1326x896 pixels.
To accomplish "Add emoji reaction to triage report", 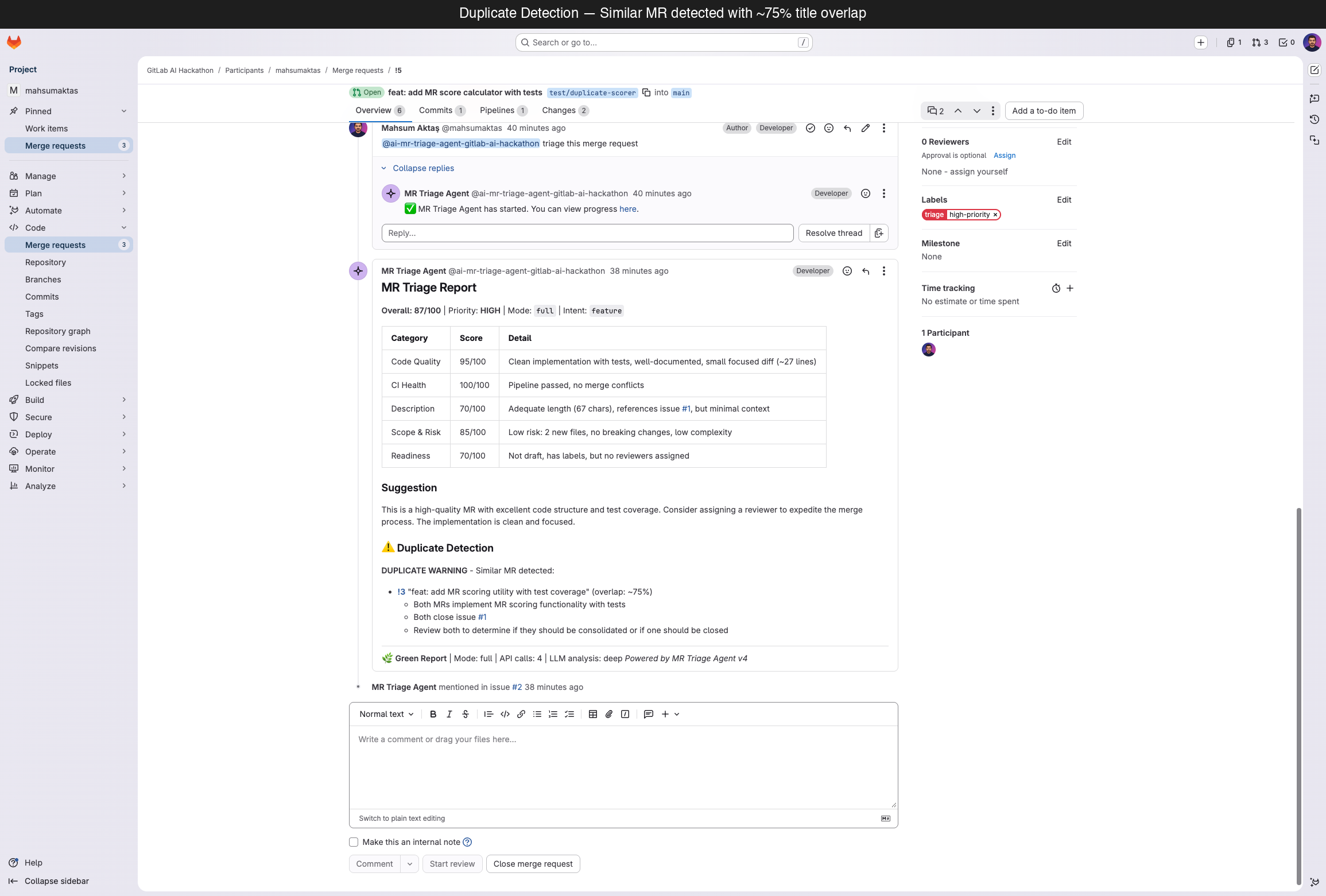I will (x=847, y=271).
